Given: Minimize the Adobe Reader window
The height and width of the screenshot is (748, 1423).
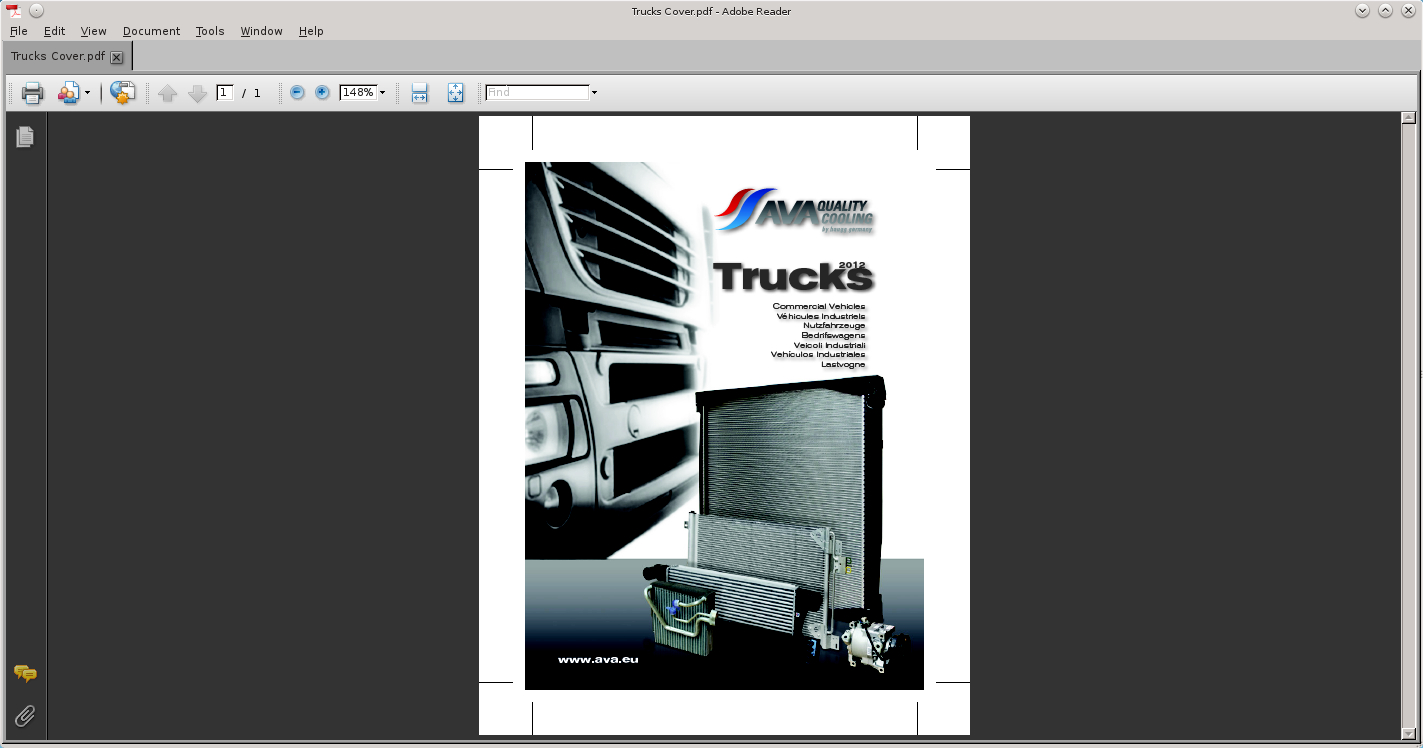Looking at the screenshot, I should tap(1362, 10).
